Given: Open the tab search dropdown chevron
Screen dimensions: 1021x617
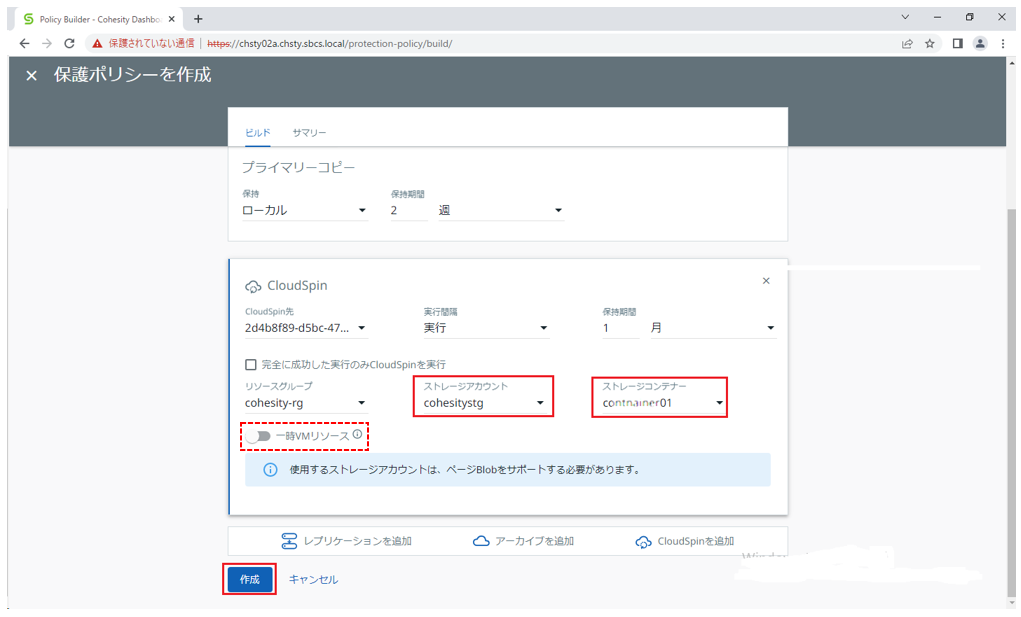Looking at the screenshot, I should coord(905,18).
